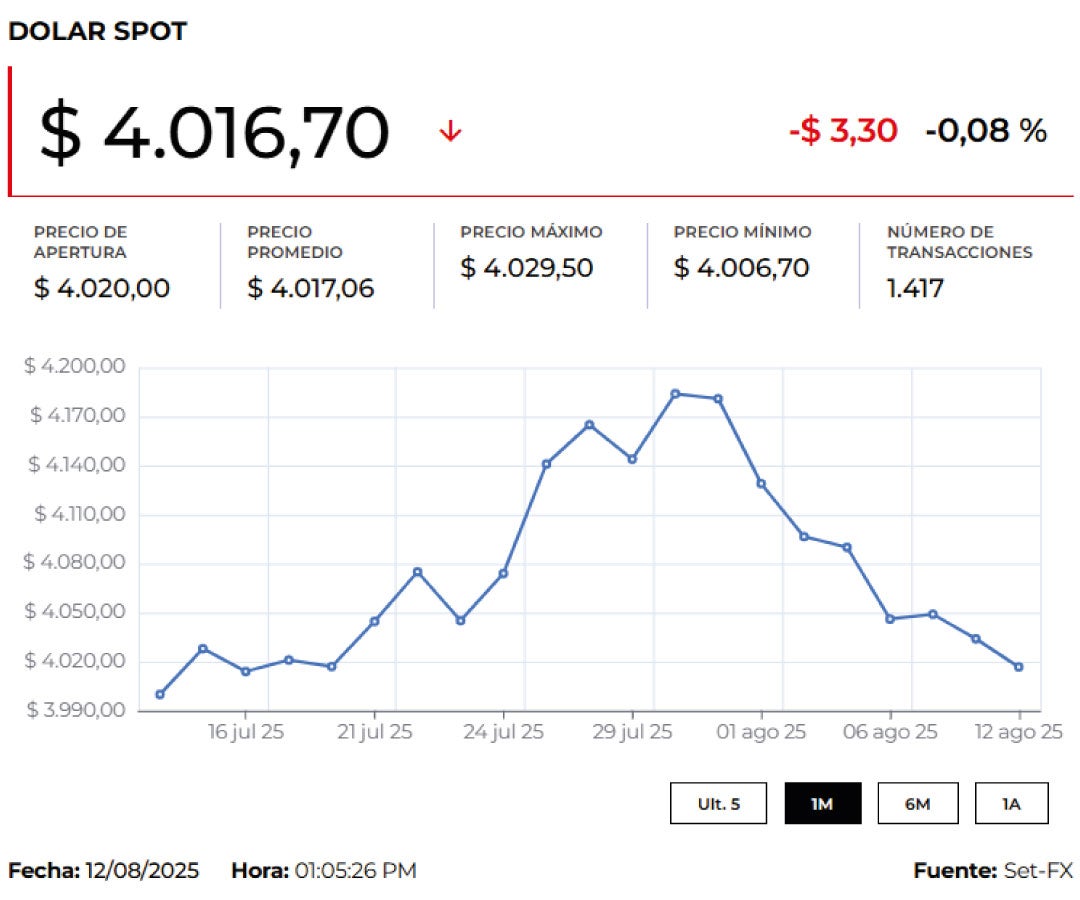Click the Precio Promedio value $ 4.017,06
Image resolution: width=1080 pixels, height=900 pixels.
[310, 289]
